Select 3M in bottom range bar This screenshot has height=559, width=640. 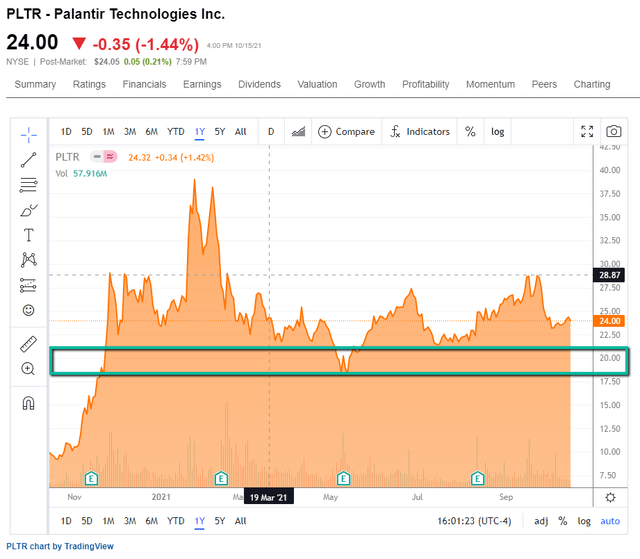point(130,521)
